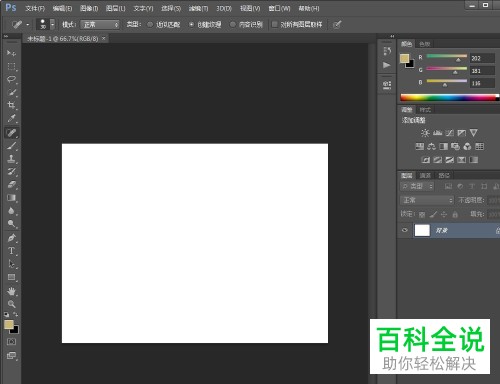Select the Dodge tool
Viewport: 500px width, 384px height.
click(x=11, y=224)
